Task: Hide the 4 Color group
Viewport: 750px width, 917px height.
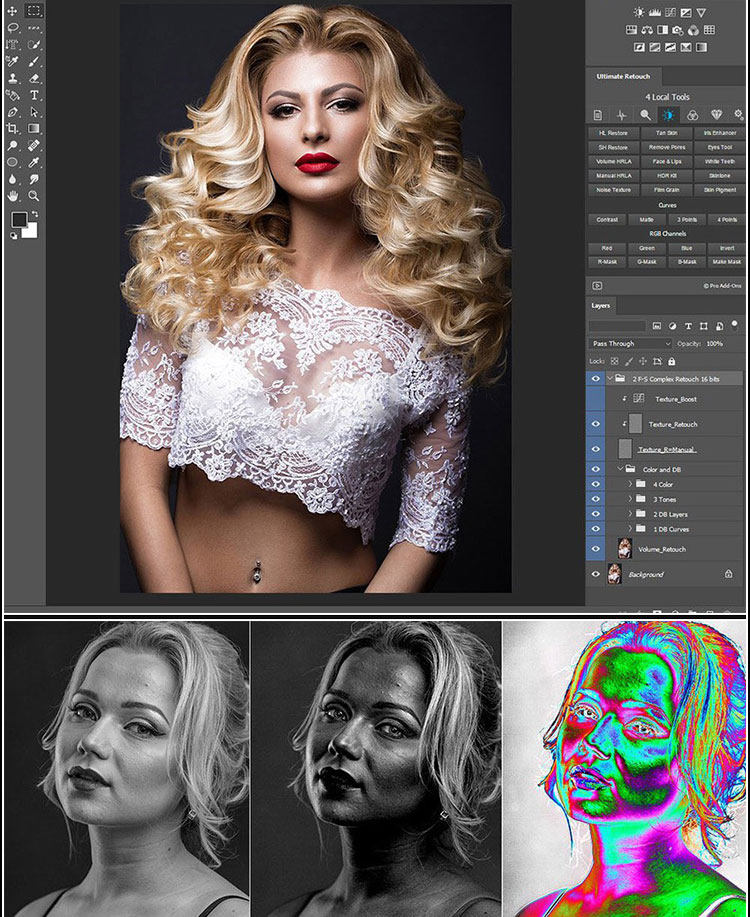Action: [x=596, y=484]
